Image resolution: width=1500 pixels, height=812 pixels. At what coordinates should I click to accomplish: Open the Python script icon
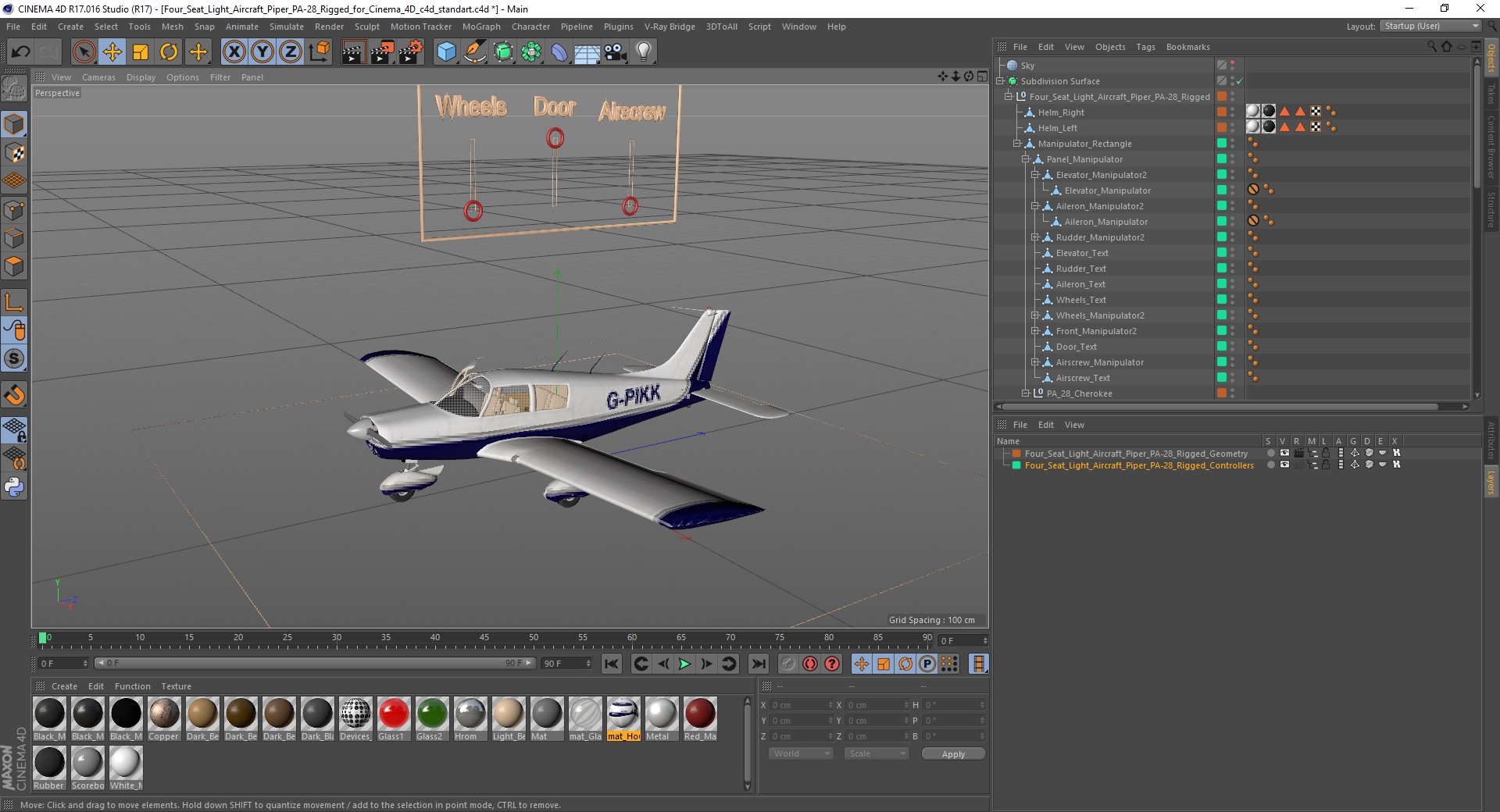coord(14,487)
